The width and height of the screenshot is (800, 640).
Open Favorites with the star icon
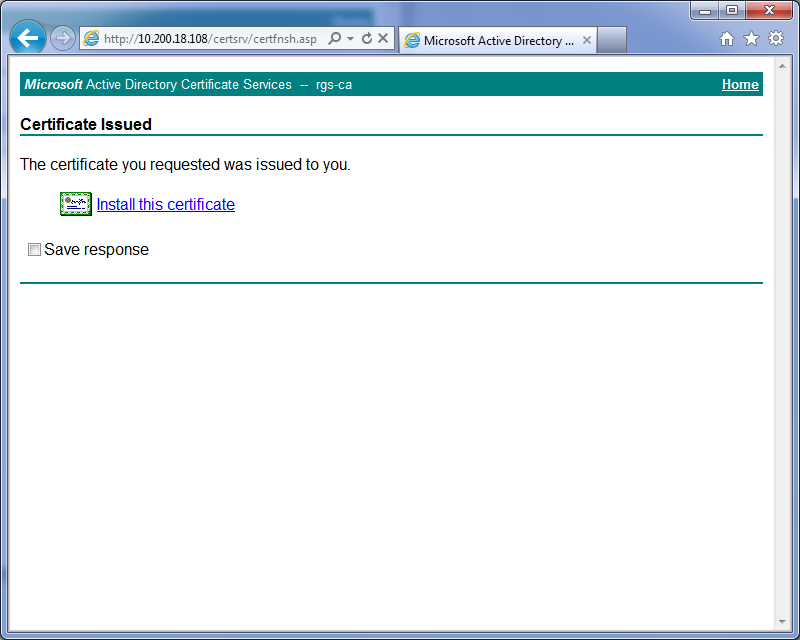(752, 39)
